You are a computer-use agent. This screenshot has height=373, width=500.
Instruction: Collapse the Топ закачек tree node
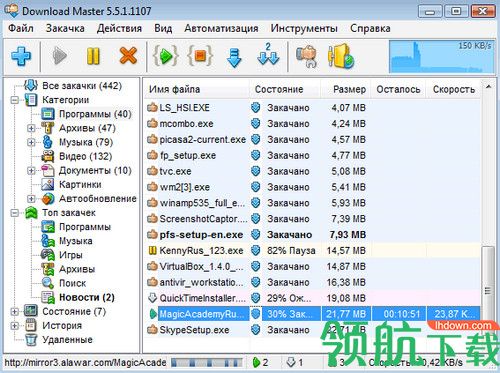(15, 213)
